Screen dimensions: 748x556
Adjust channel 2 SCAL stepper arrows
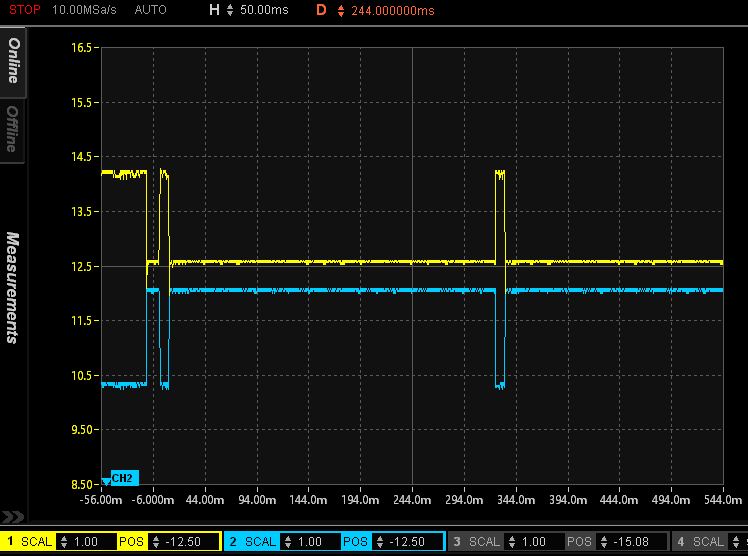(289, 542)
